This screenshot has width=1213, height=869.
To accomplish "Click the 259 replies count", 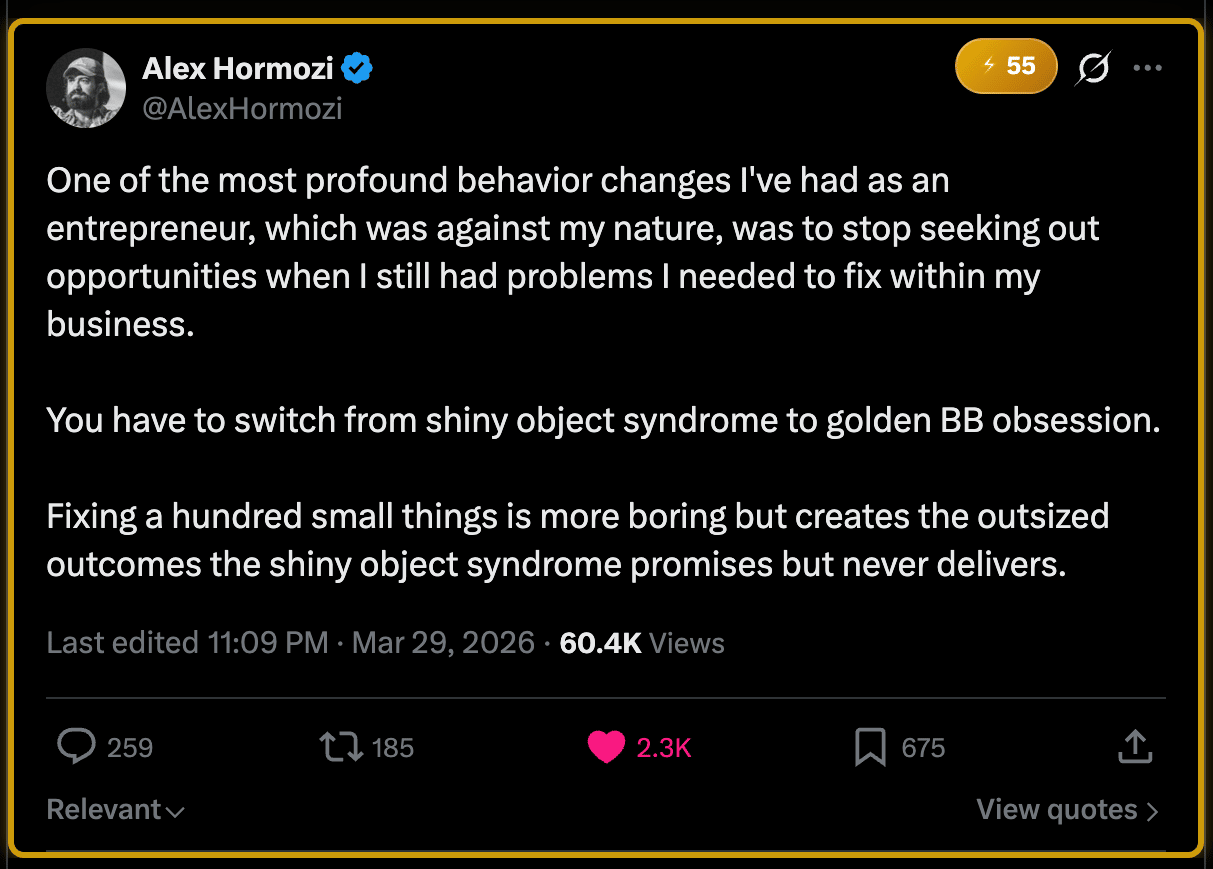I will coord(130,748).
